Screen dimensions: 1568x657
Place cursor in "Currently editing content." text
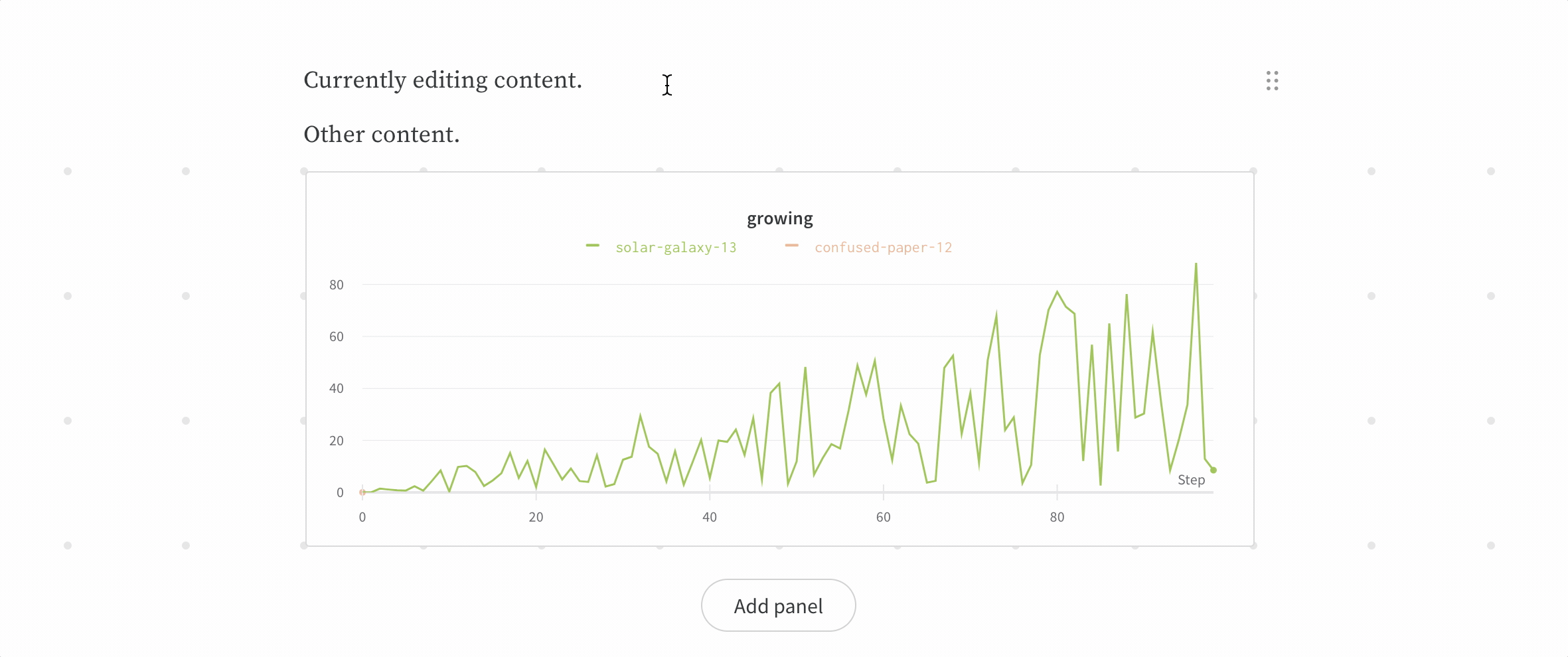442,80
